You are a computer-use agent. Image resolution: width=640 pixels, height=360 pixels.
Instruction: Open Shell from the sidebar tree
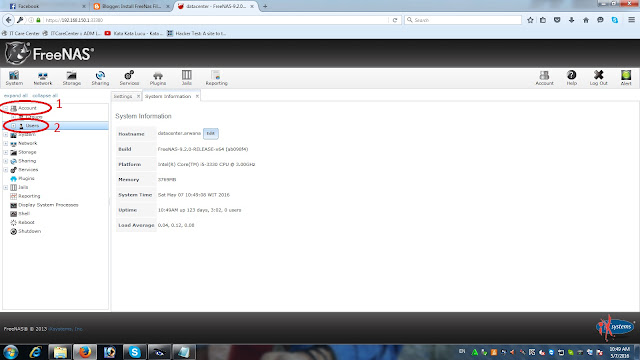click(24, 213)
